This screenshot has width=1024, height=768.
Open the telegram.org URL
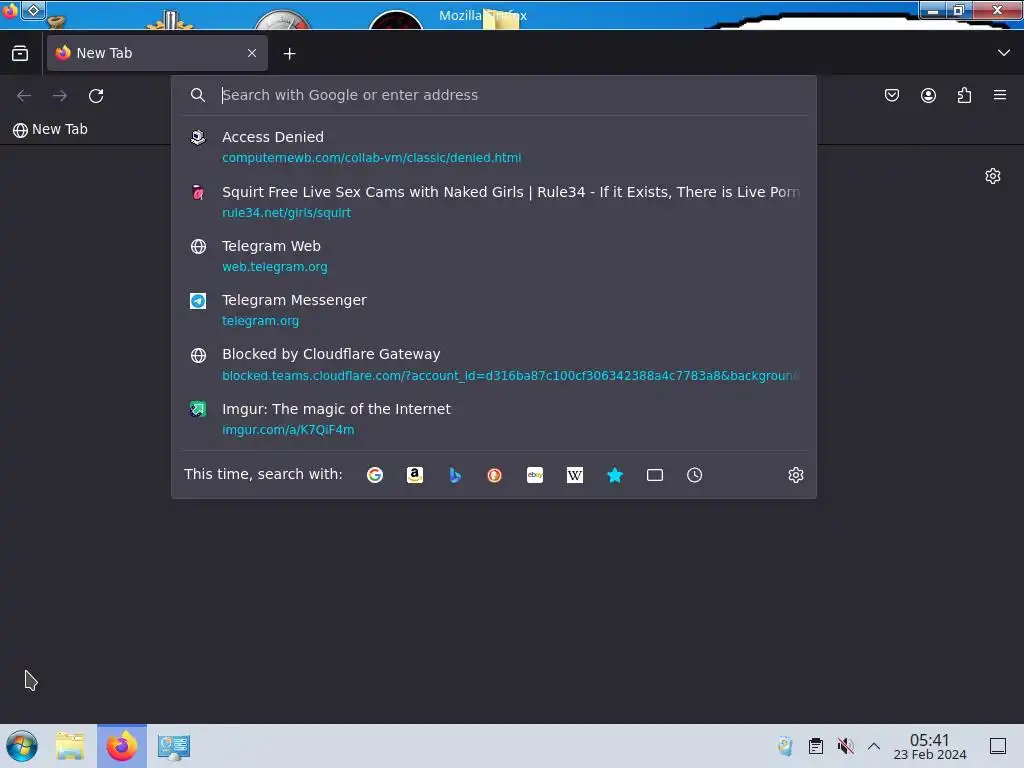[x=261, y=321]
